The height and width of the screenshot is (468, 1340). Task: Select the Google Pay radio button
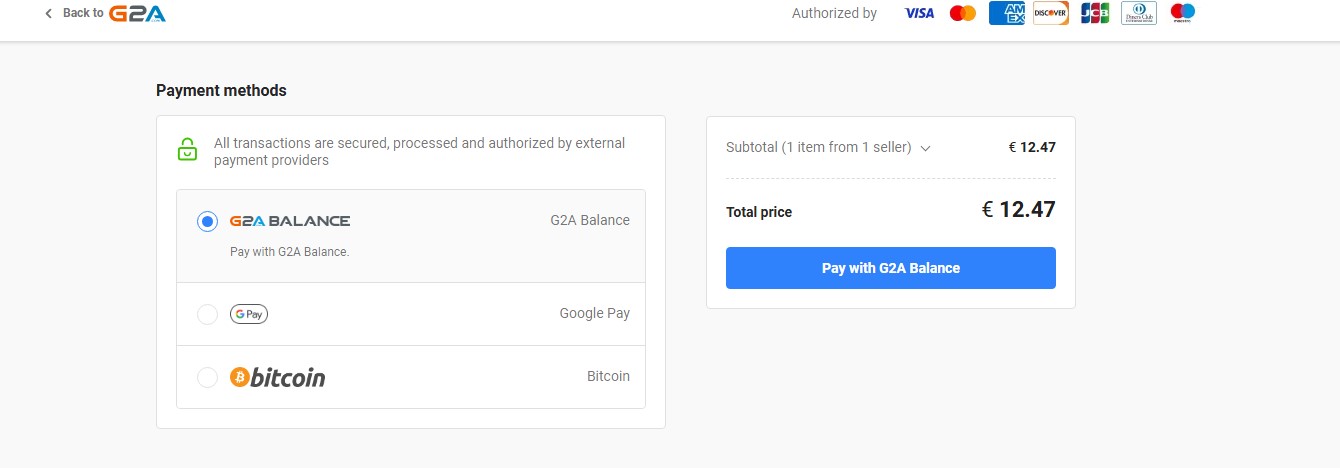click(x=207, y=314)
